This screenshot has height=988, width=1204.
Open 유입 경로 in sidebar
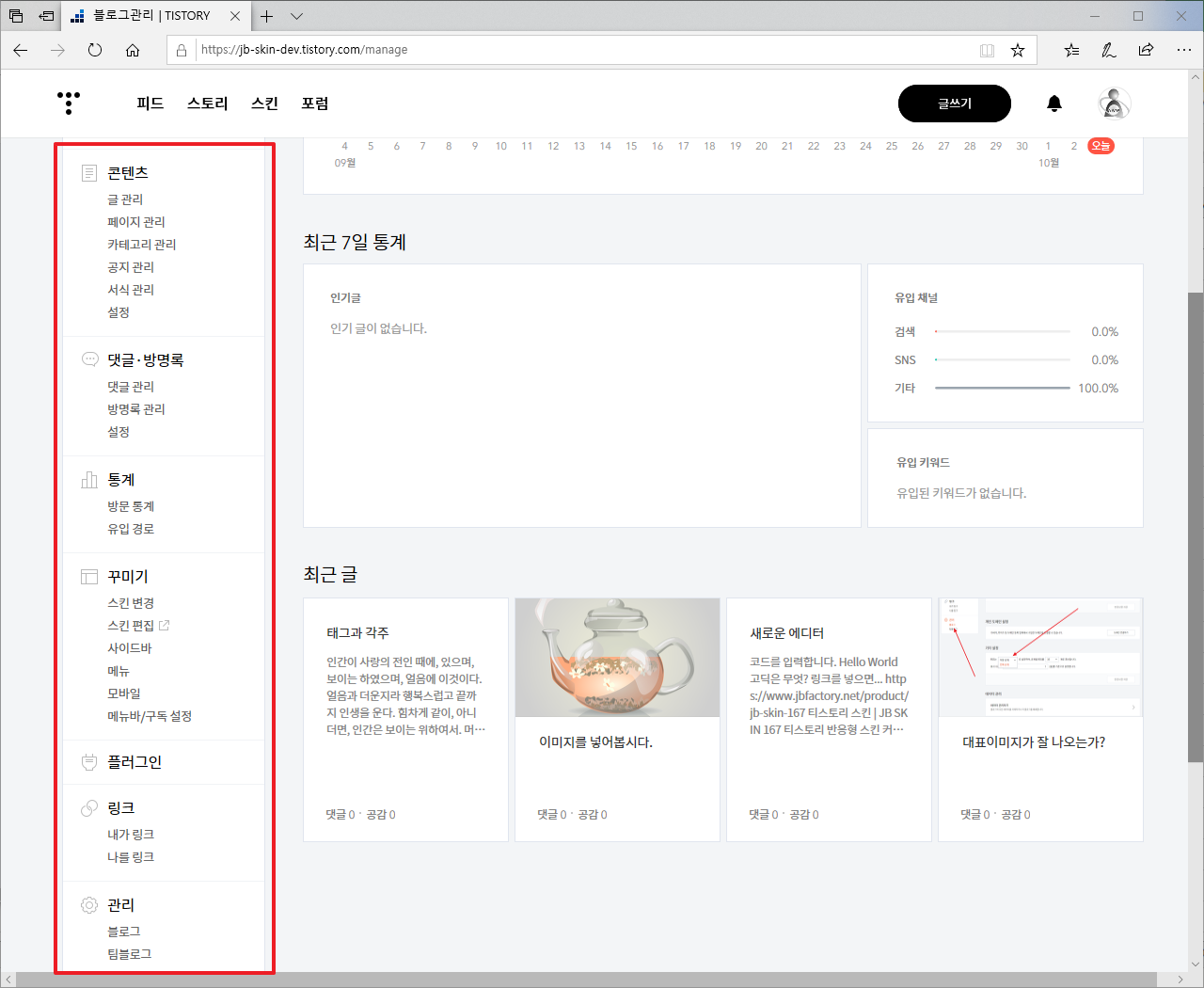point(131,529)
